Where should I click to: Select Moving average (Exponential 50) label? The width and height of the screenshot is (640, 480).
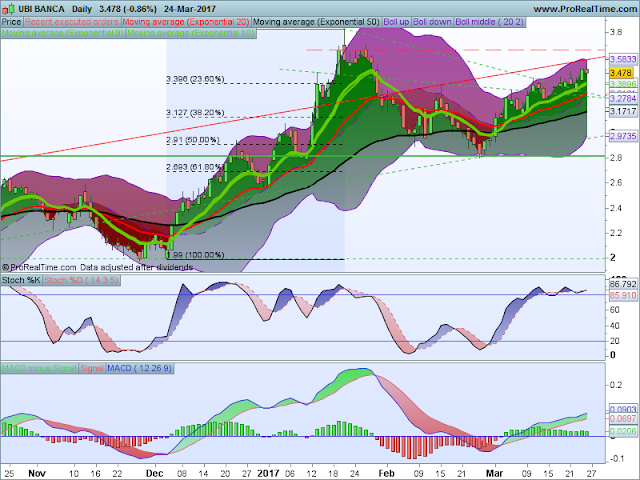316,22
